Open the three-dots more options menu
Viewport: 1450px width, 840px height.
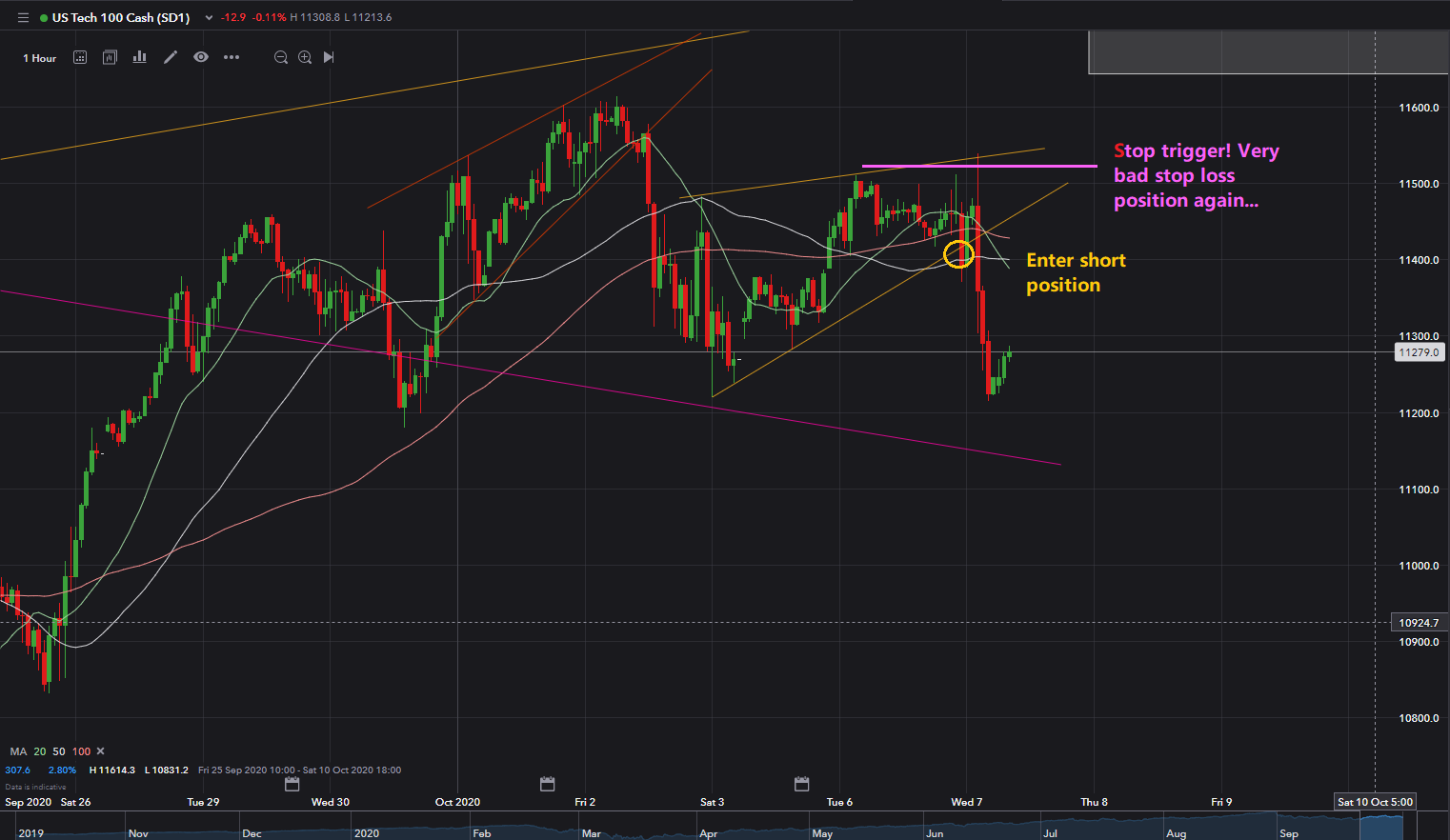pos(232,57)
